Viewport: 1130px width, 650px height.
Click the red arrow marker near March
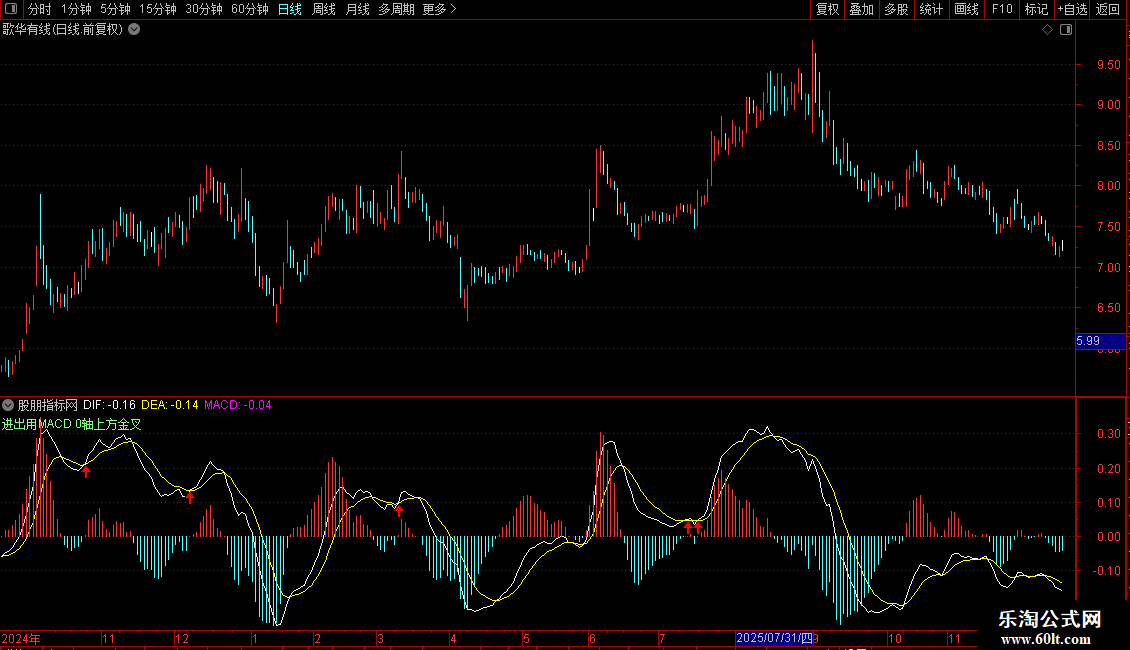[x=398, y=510]
